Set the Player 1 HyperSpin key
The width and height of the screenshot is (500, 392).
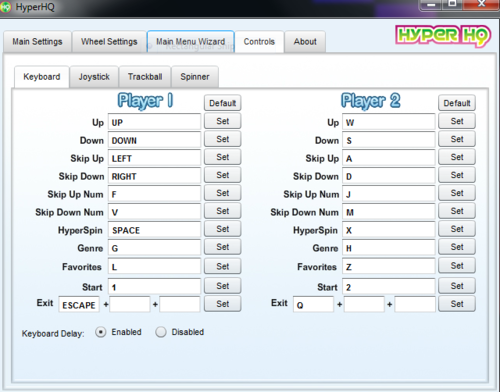pyautogui.click(x=222, y=229)
